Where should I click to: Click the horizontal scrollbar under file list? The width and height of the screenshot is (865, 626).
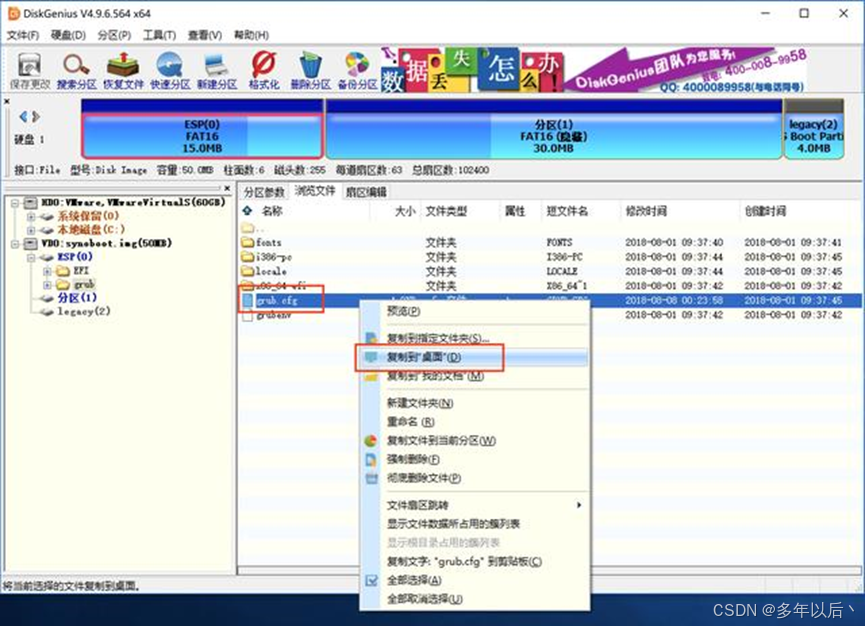coord(549,569)
